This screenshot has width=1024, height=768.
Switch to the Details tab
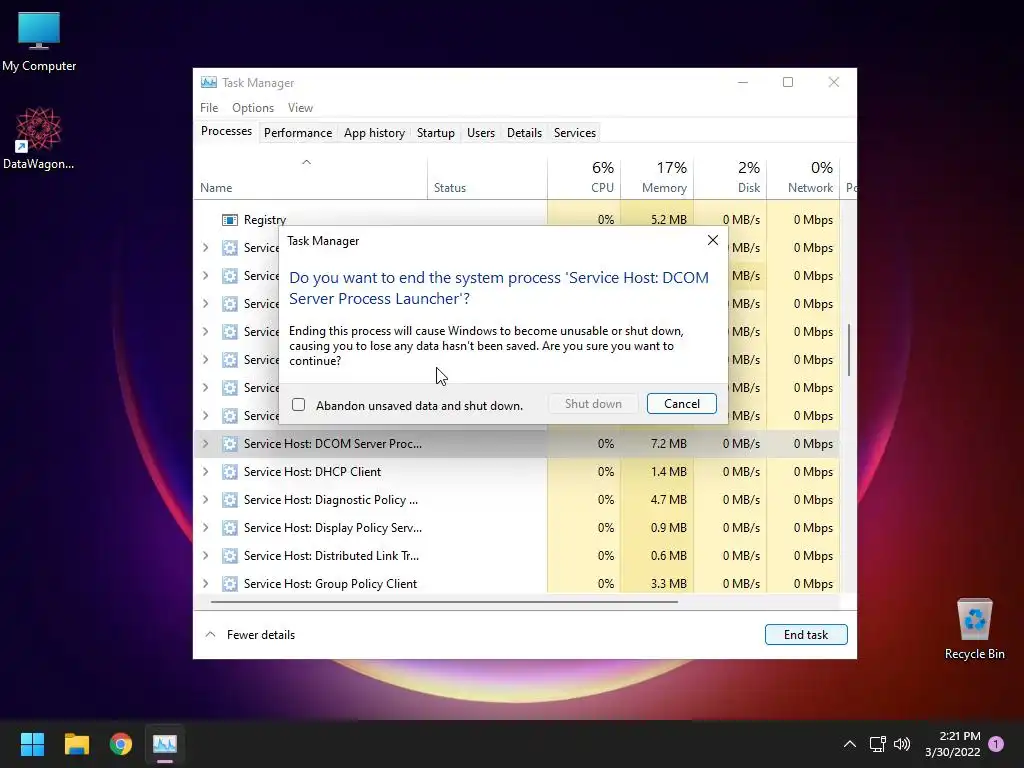[x=524, y=133]
